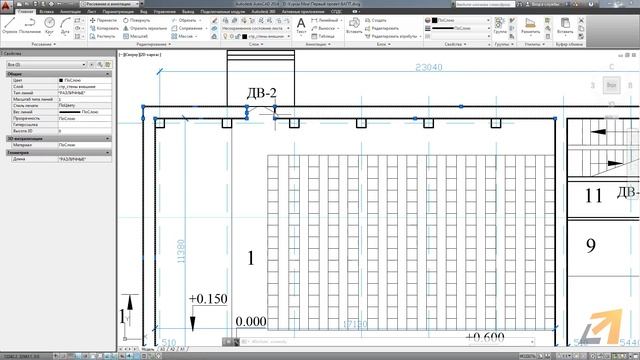Open object type selector Все (3) dropdown
The width and height of the screenshot is (640, 360).
[46, 64]
